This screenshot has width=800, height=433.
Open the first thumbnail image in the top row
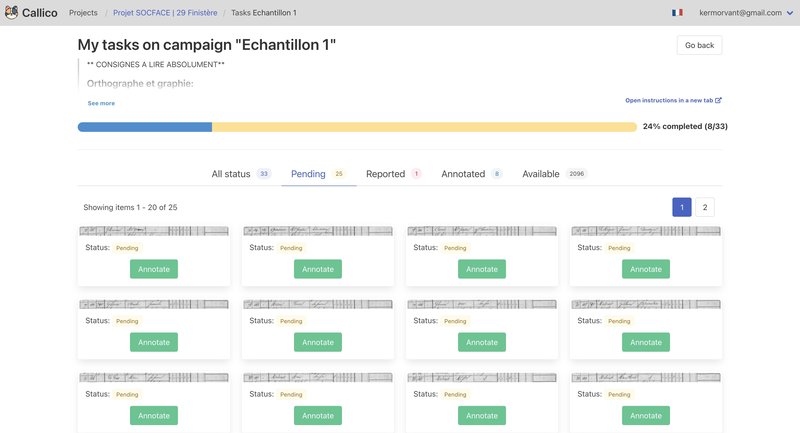click(x=154, y=231)
